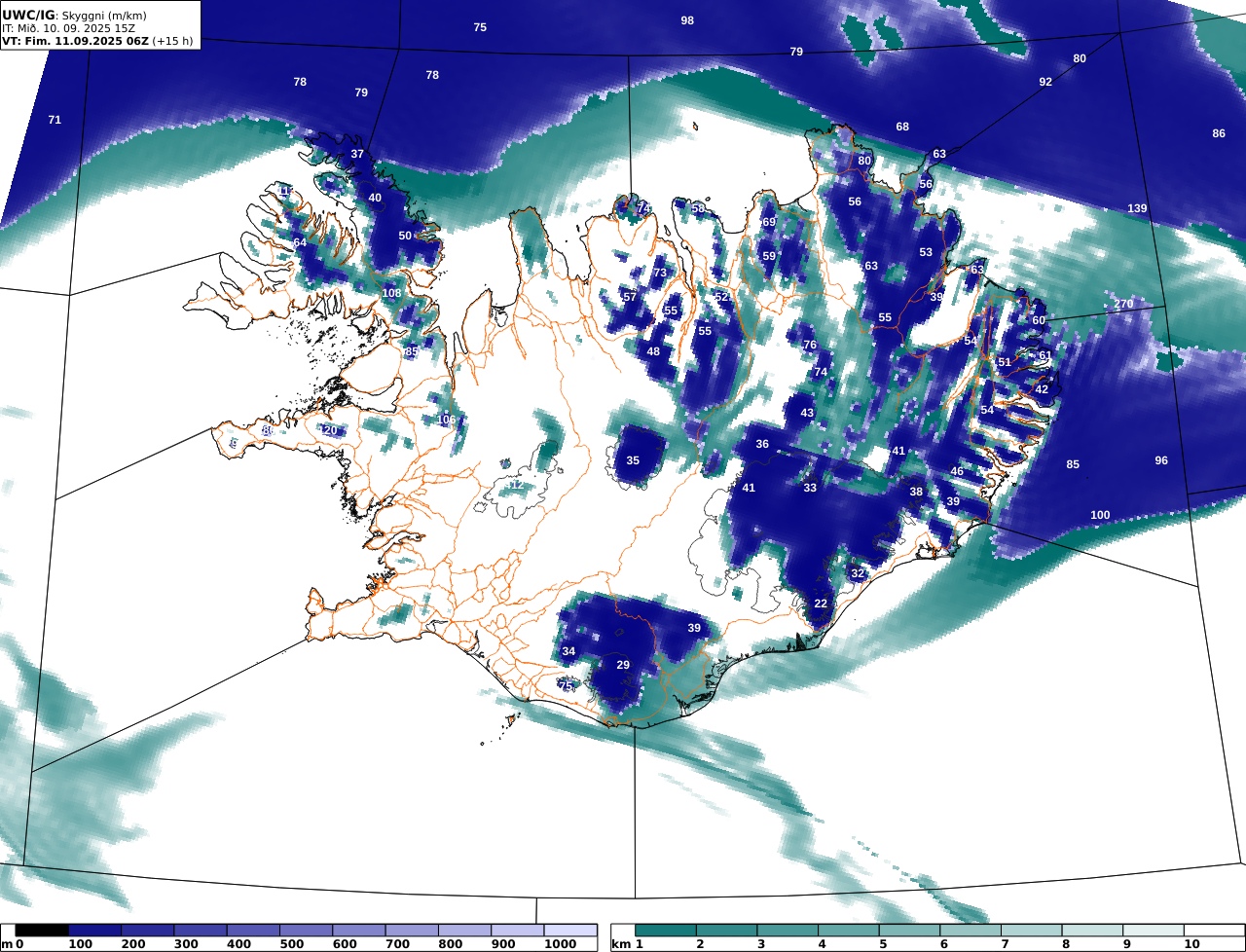1246x952 pixels.
Task: Click the map value 106 in the west
Action: [447, 420]
